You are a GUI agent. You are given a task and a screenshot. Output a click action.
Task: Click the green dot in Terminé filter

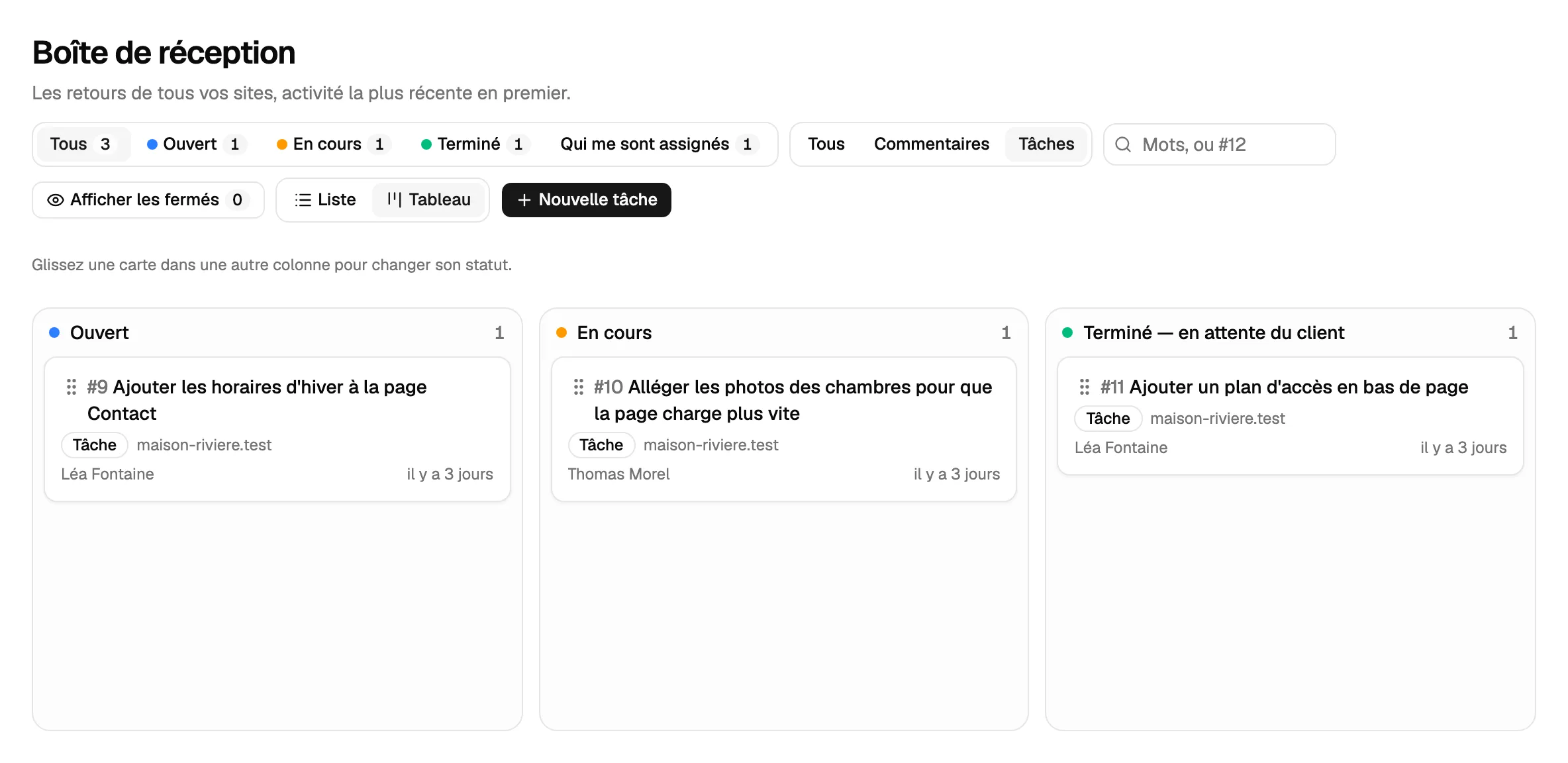tap(426, 144)
